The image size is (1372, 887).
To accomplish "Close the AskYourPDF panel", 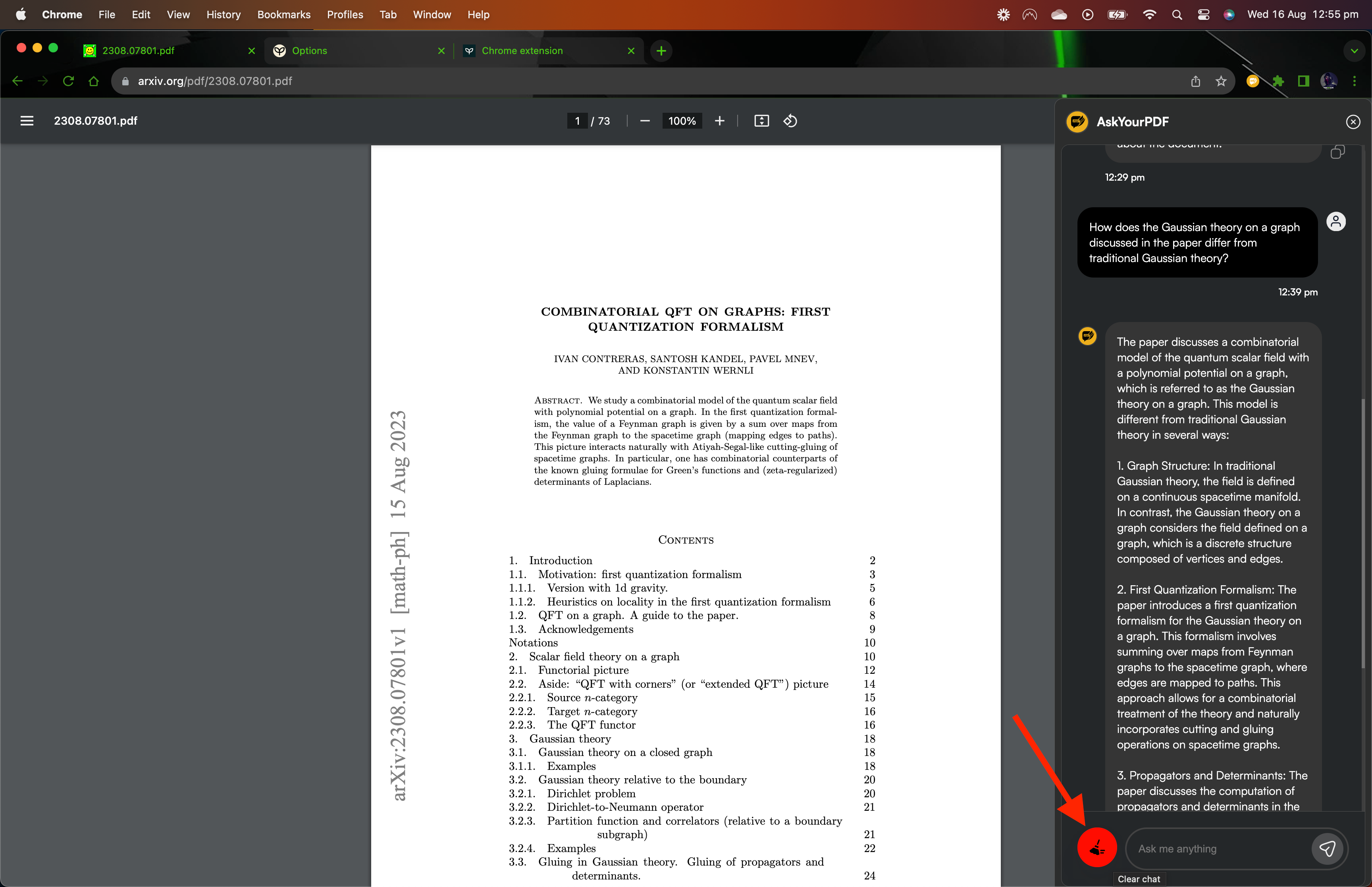I will (x=1353, y=121).
